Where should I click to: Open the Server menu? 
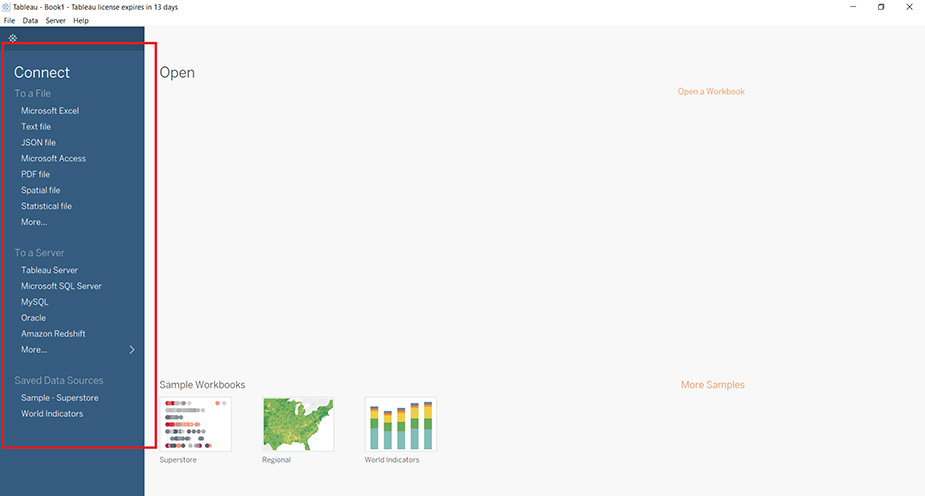coord(55,21)
